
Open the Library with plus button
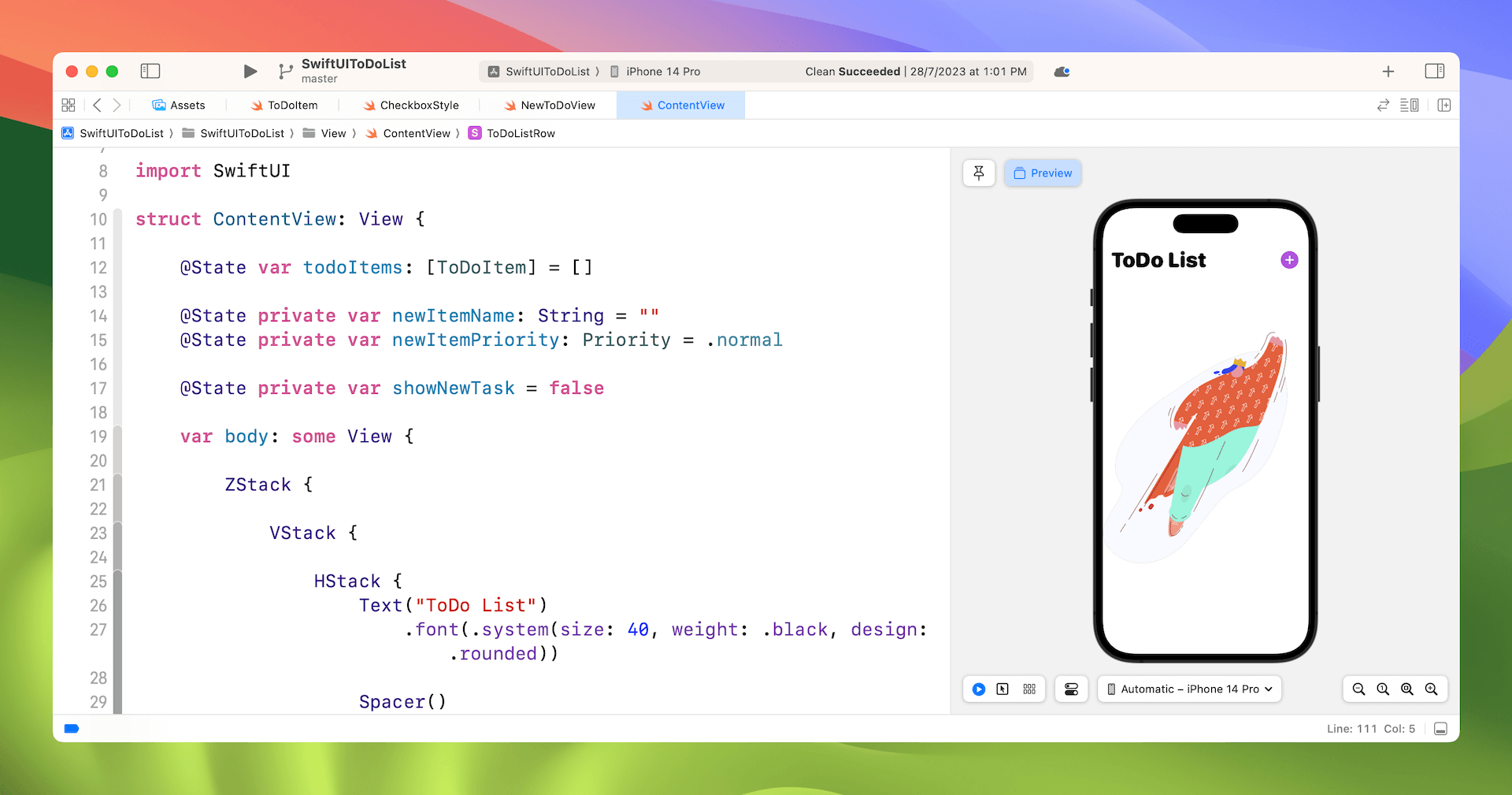click(x=1388, y=72)
